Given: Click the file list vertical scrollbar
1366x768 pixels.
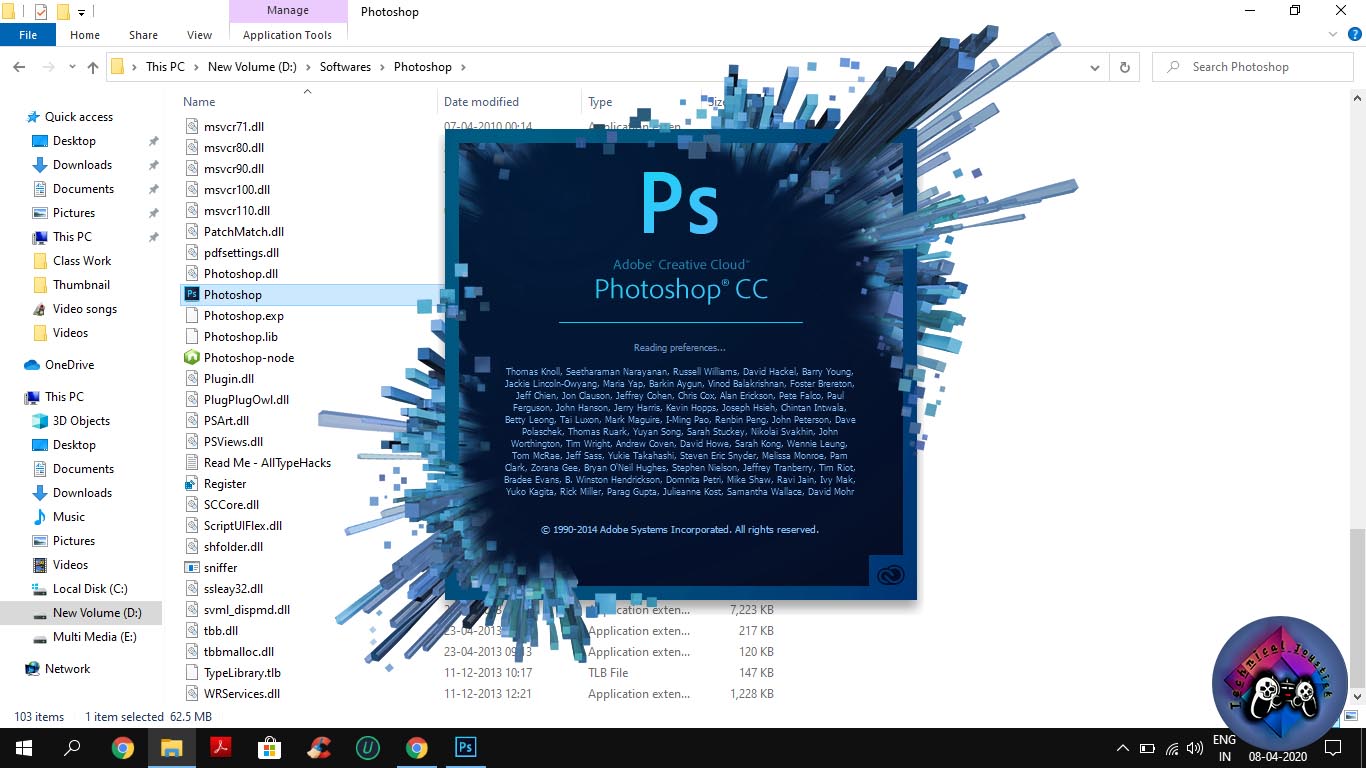Looking at the screenshot, I should (x=1357, y=610).
